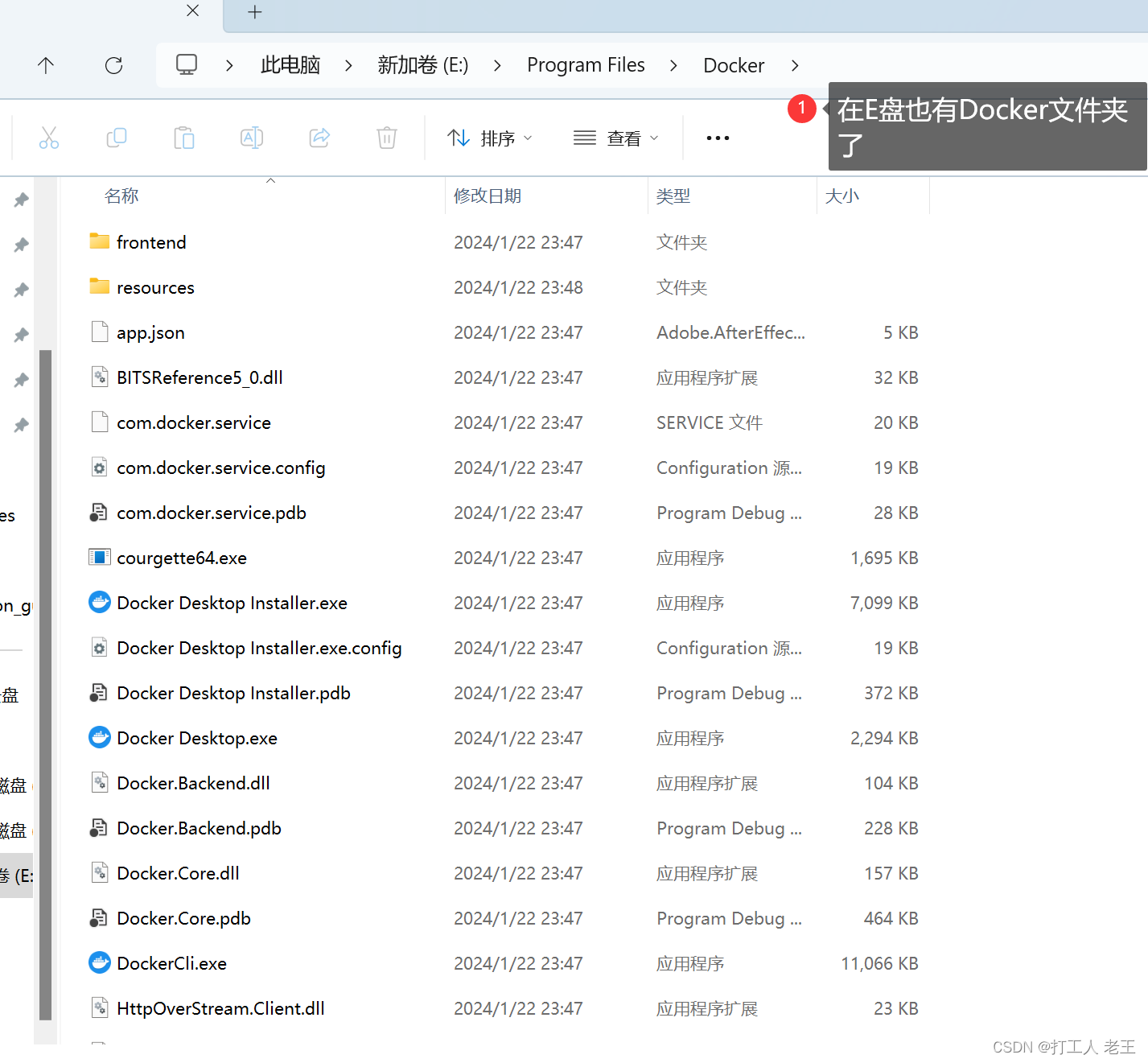Refresh the current folder view

(113, 65)
